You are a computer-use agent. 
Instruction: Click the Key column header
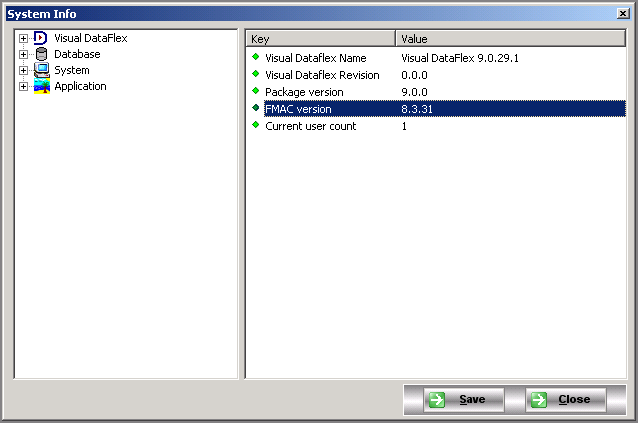tap(320, 39)
